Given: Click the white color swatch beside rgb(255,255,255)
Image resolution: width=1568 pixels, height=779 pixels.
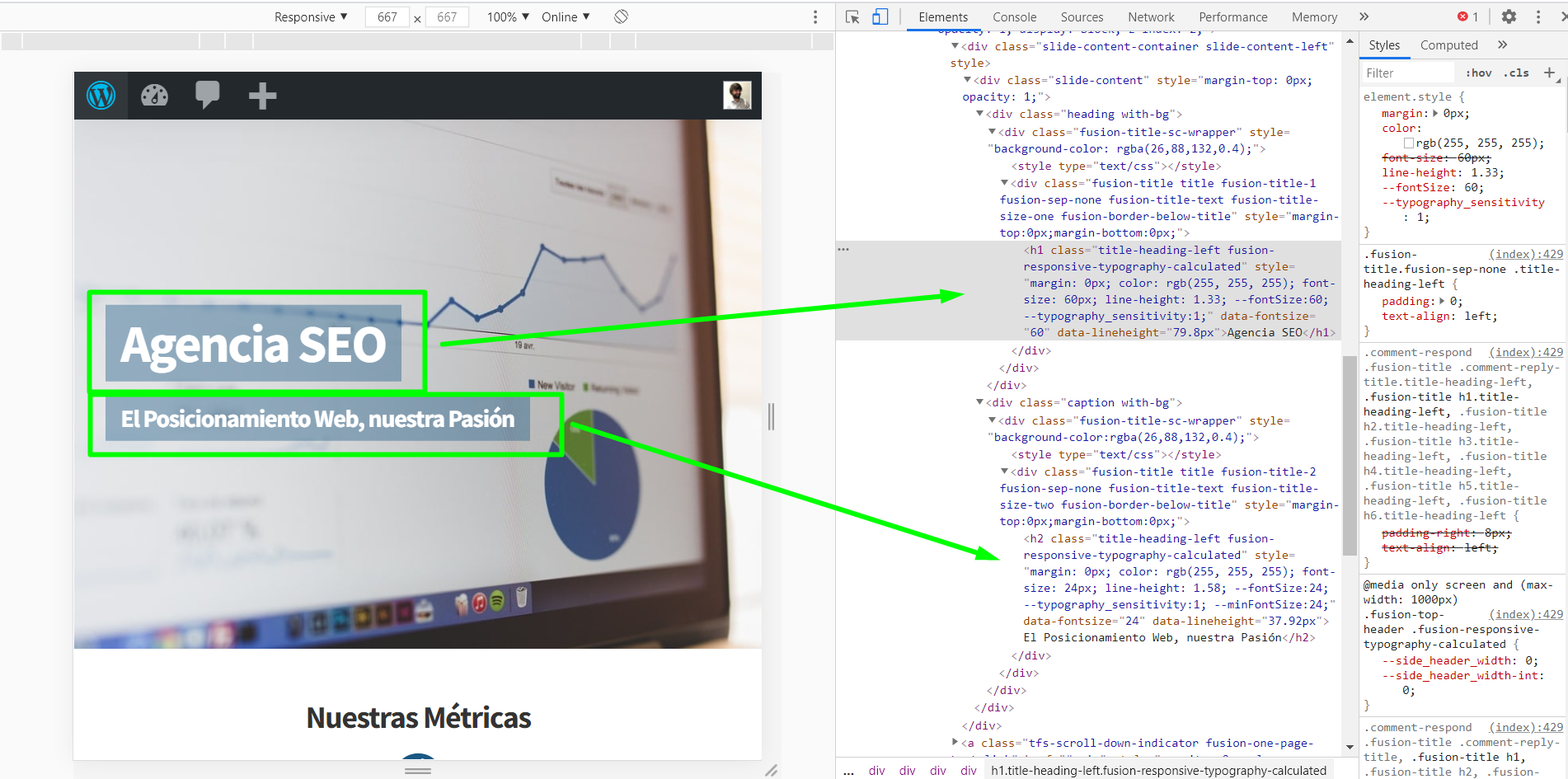Looking at the screenshot, I should (x=1410, y=143).
